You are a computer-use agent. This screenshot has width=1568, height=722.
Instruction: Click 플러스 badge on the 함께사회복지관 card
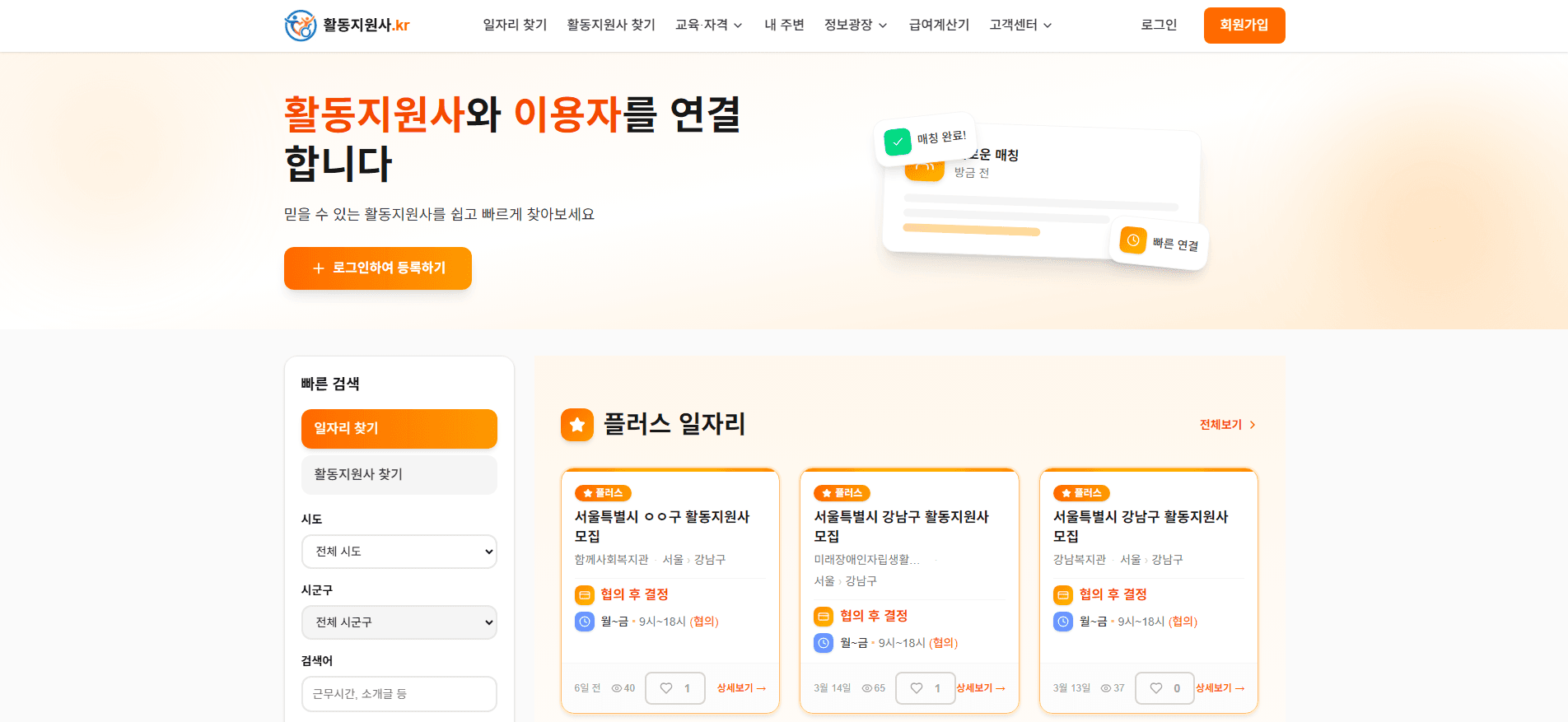603,493
